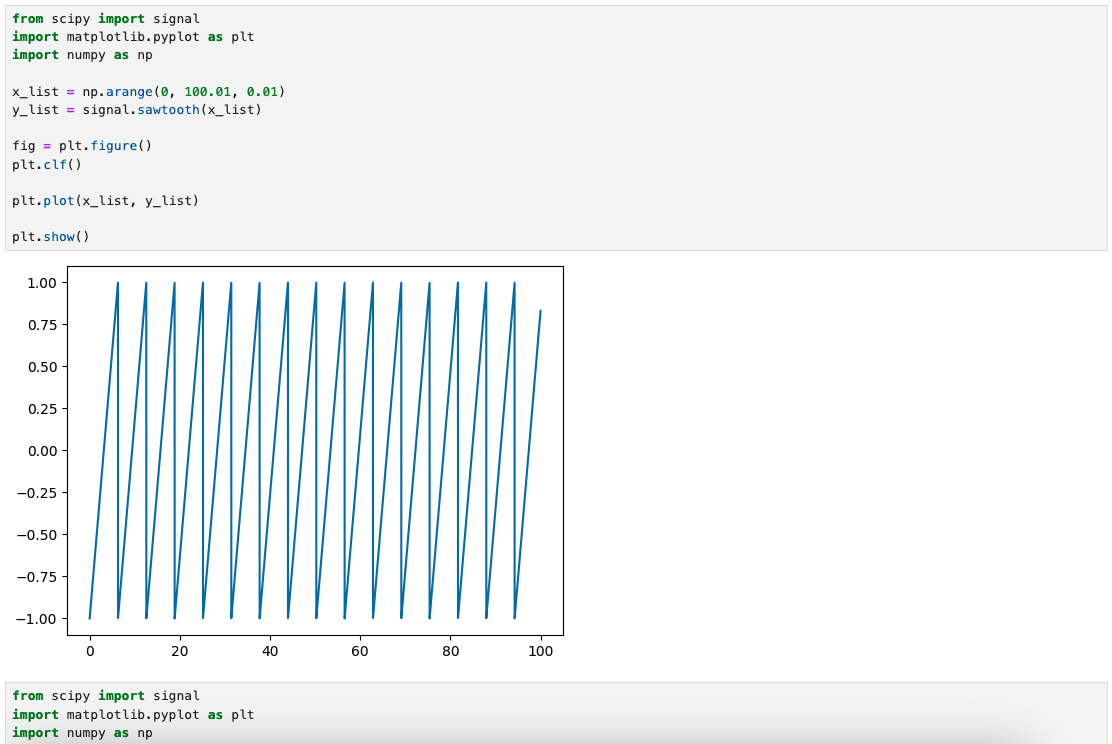Click 'import numpy as np' in second cell

(x=82, y=732)
